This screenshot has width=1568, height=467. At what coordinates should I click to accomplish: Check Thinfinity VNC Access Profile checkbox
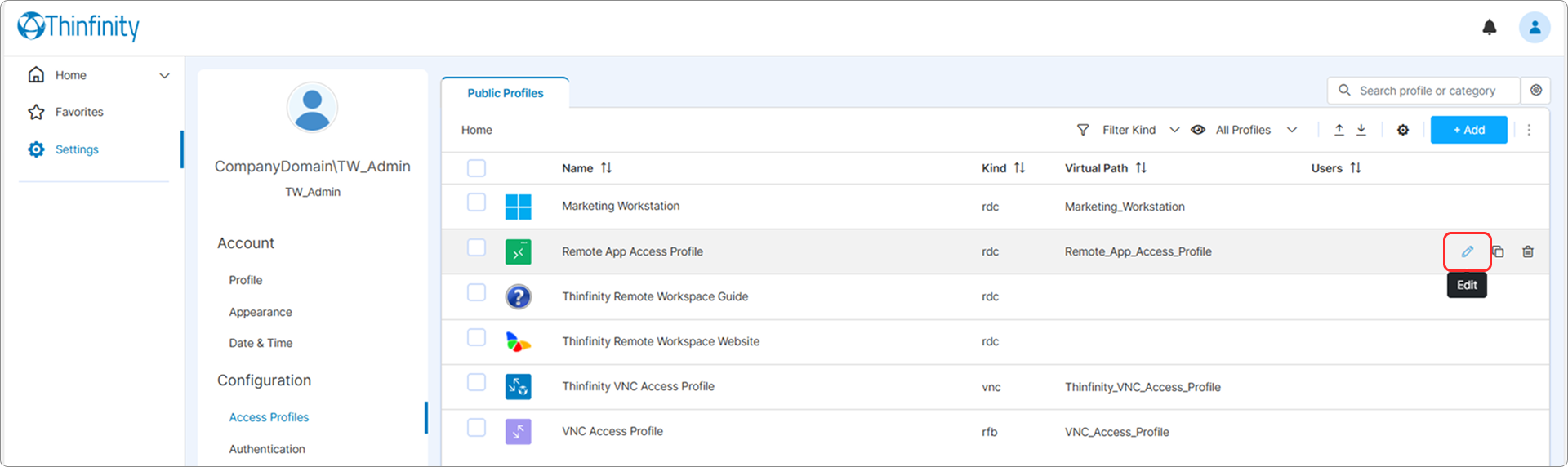tap(476, 381)
